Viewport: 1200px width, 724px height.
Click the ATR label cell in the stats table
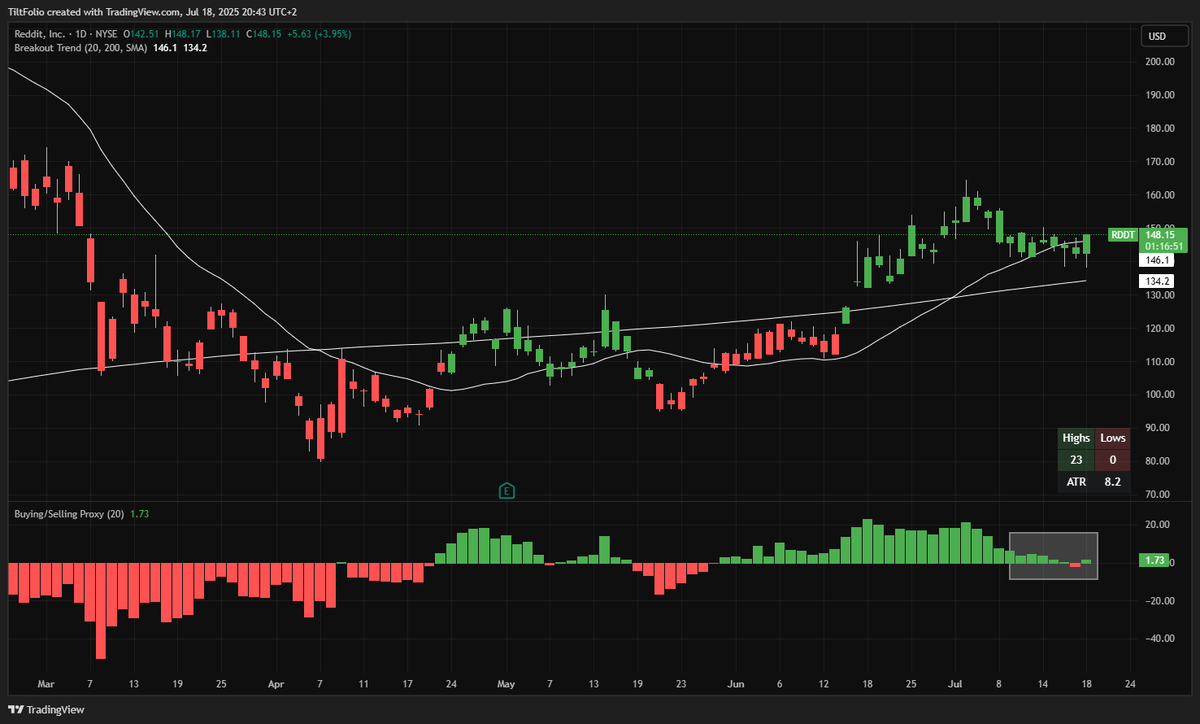1076,482
